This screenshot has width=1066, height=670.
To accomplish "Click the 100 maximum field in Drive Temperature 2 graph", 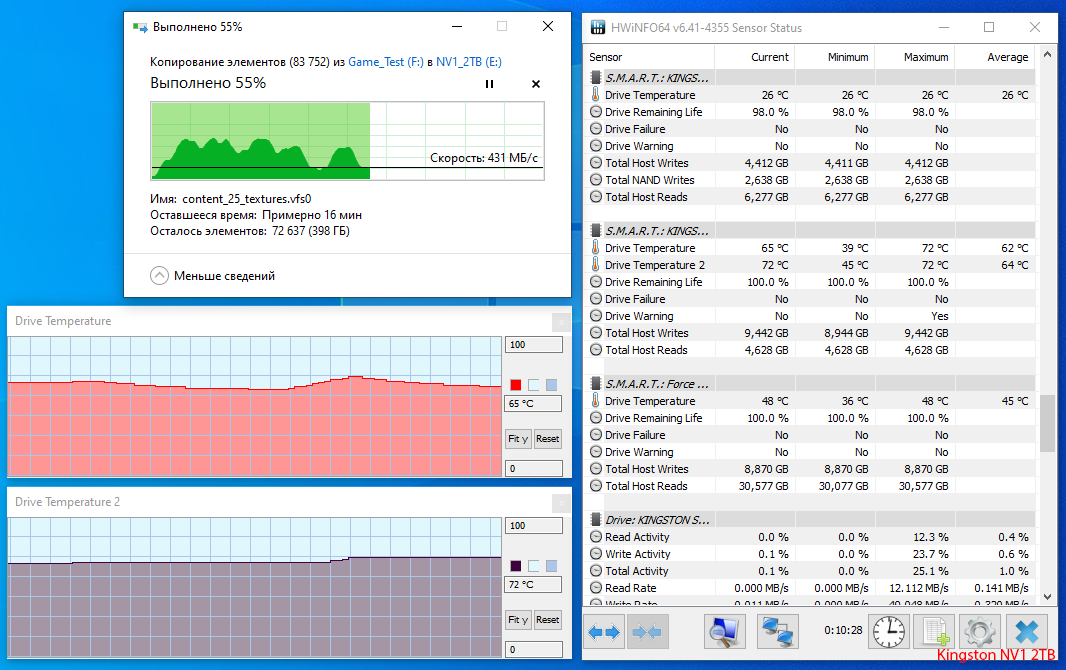I will 534,525.
